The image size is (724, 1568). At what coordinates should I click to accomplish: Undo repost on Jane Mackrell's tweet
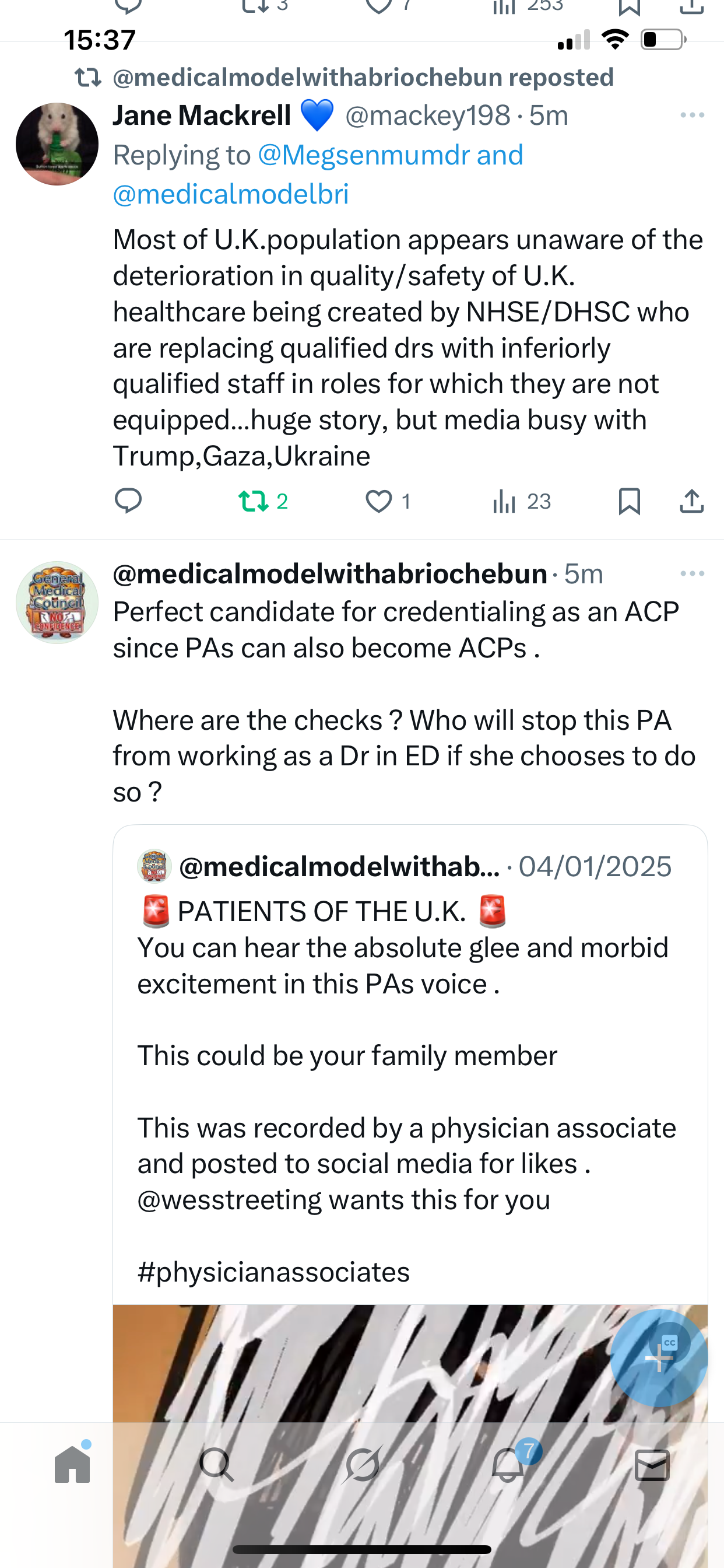pyautogui.click(x=254, y=501)
